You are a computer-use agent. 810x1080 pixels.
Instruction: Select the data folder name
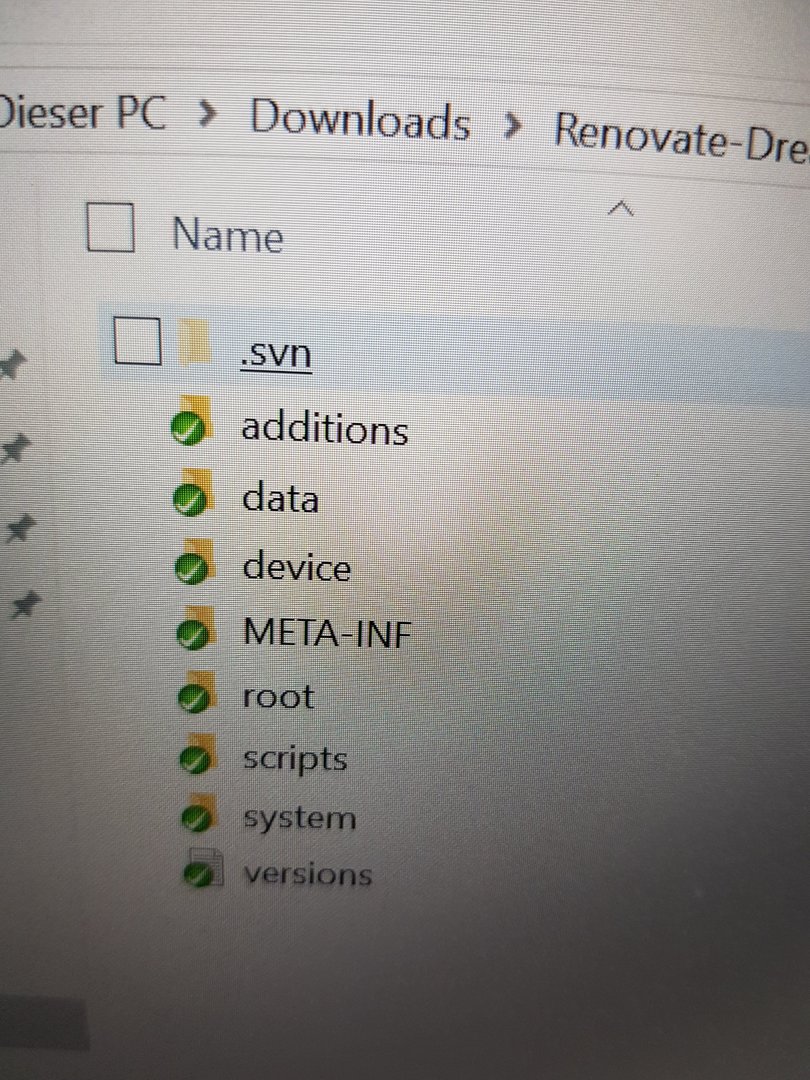pos(280,497)
